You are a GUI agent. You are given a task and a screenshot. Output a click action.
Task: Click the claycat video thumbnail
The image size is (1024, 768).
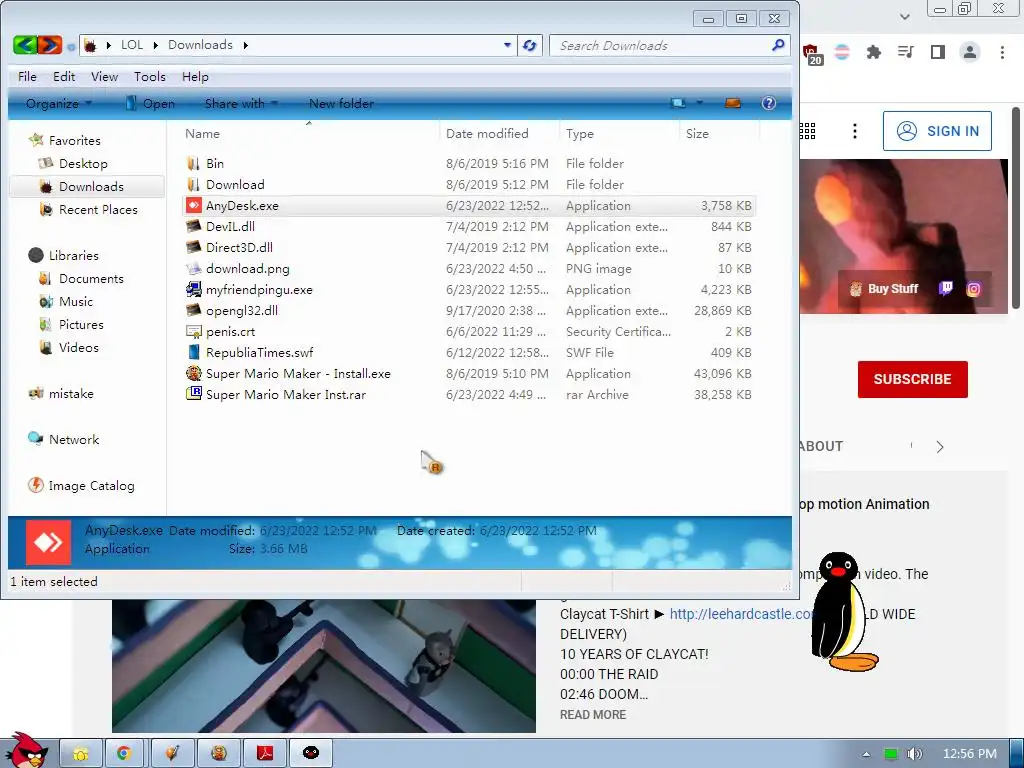[323, 665]
